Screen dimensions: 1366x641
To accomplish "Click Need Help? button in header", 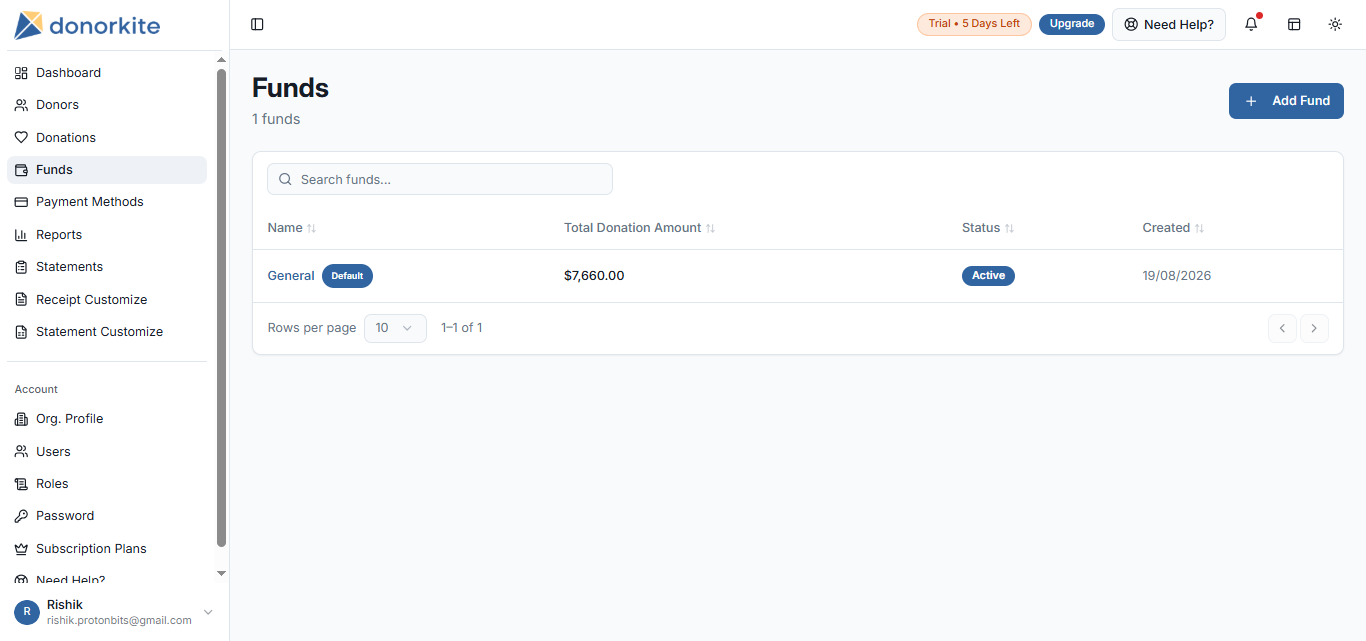I will click(x=1169, y=24).
